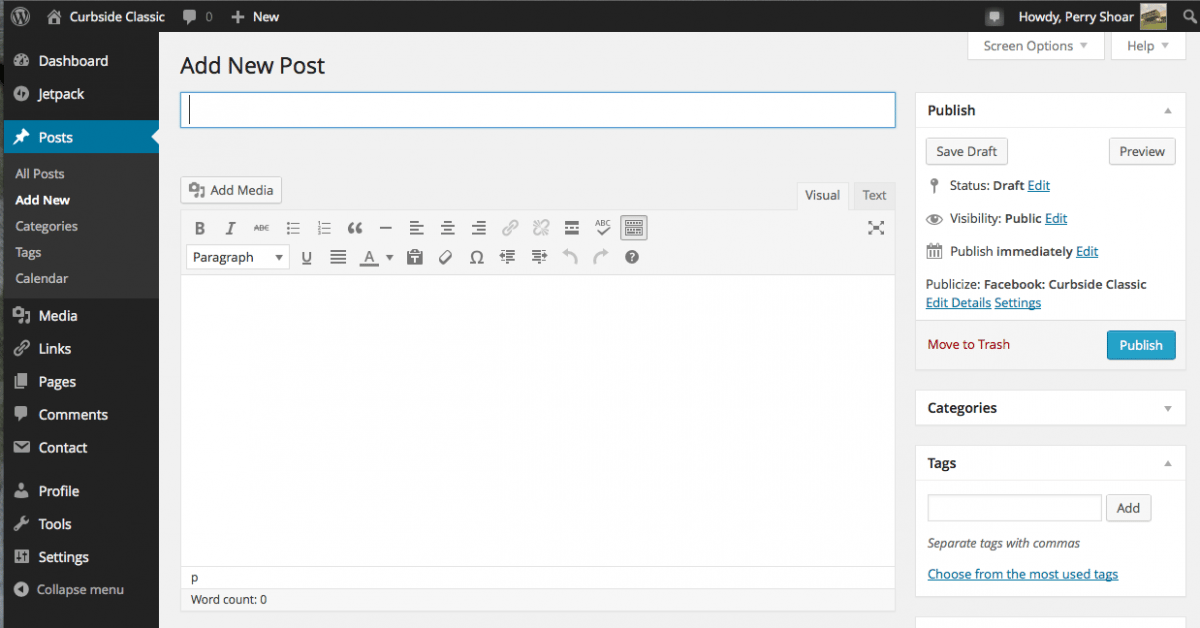Paste as plain text
1200x628 pixels.
(x=414, y=257)
